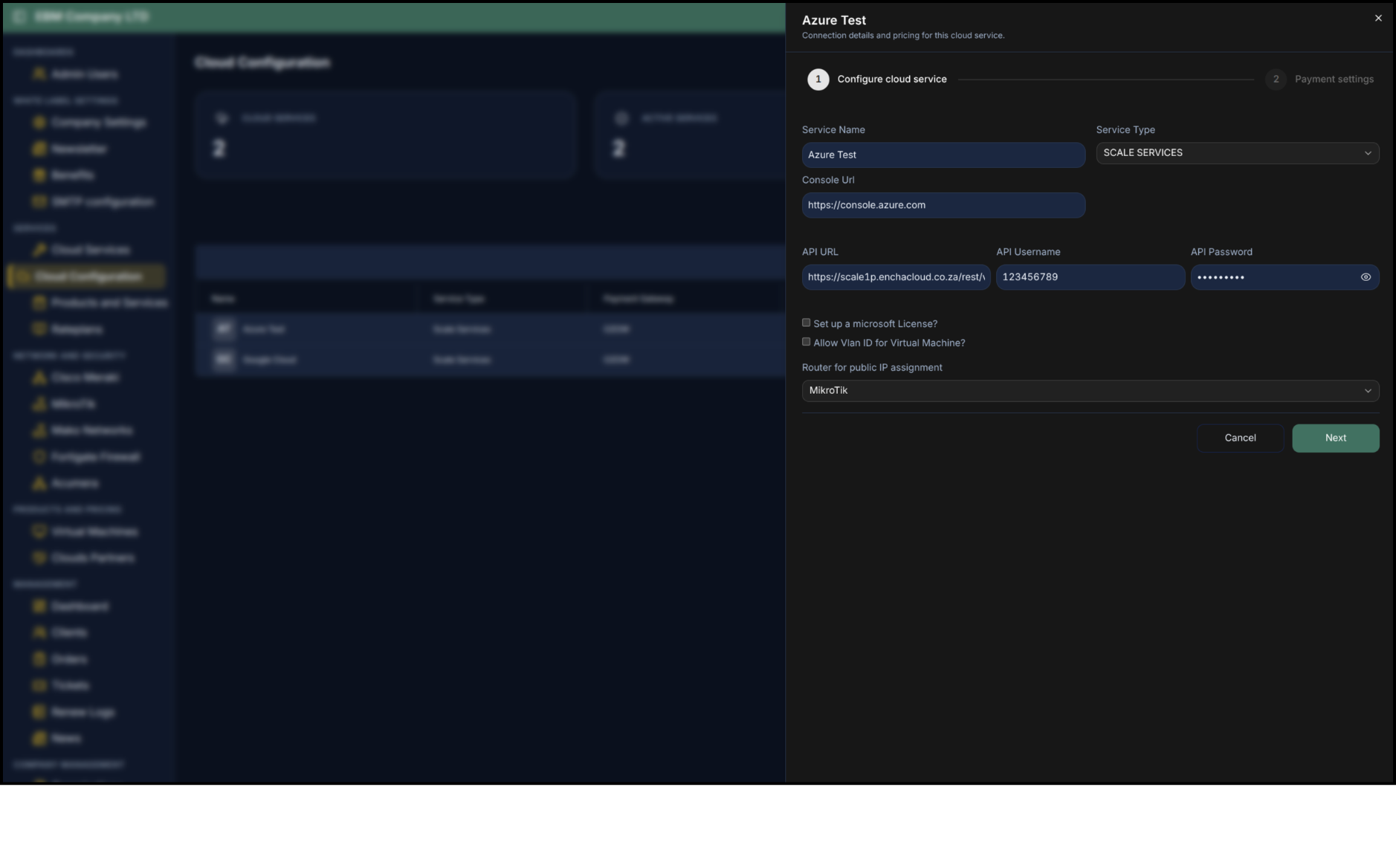Select the API URL input
Screen dimensions: 1396x868
pos(896,277)
